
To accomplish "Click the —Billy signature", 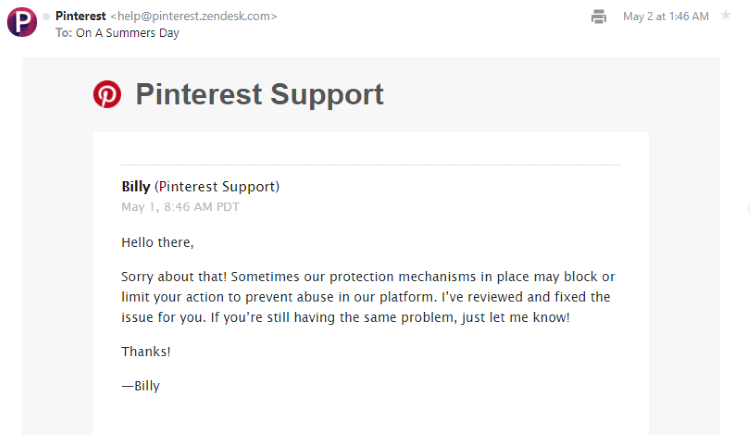I will click(x=141, y=386).
